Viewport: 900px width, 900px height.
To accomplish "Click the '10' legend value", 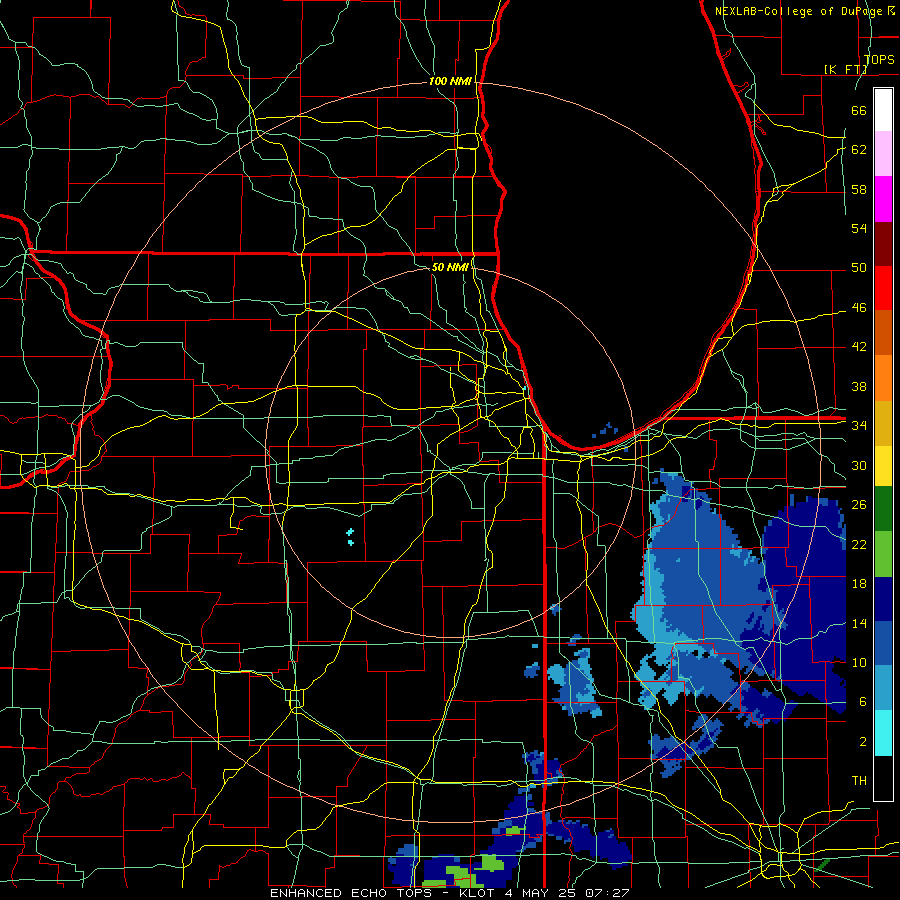I will tap(859, 663).
